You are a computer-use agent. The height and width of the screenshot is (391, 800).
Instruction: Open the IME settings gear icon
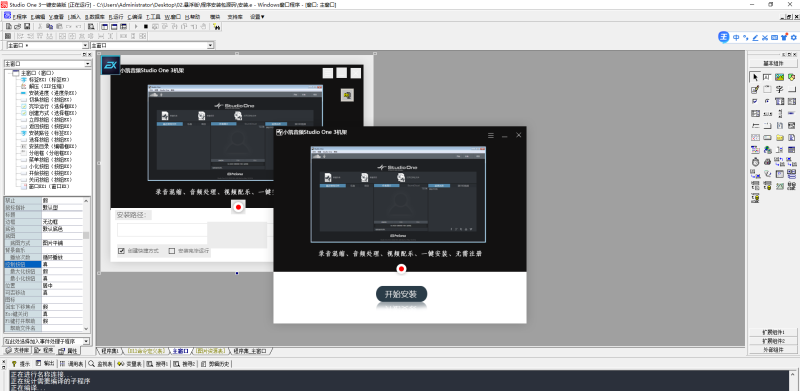coord(793,37)
